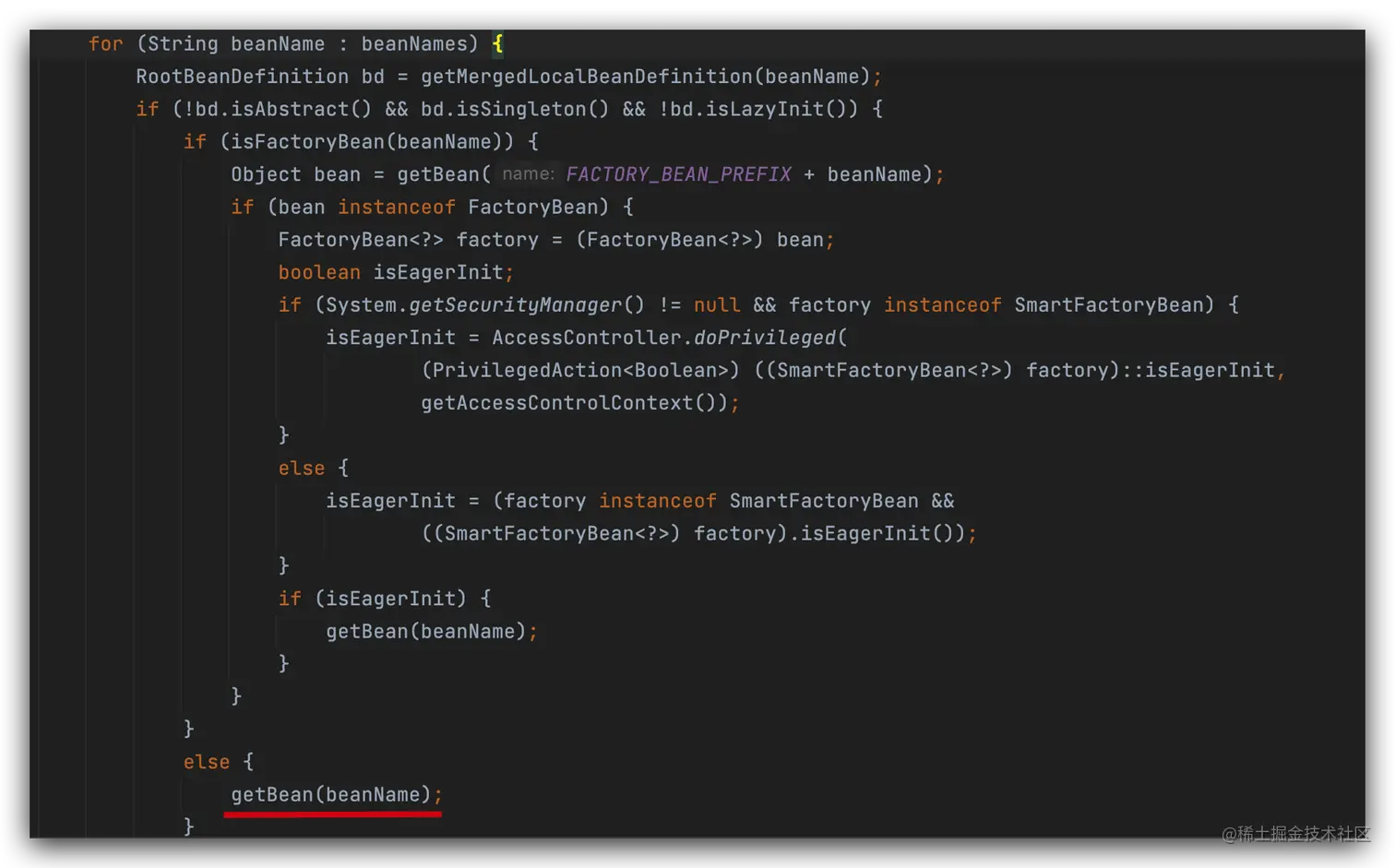This screenshot has height=868, width=1395.
Task: Click the '(FactoryBean<?>) bean' cast expression
Action: [x=700, y=240]
